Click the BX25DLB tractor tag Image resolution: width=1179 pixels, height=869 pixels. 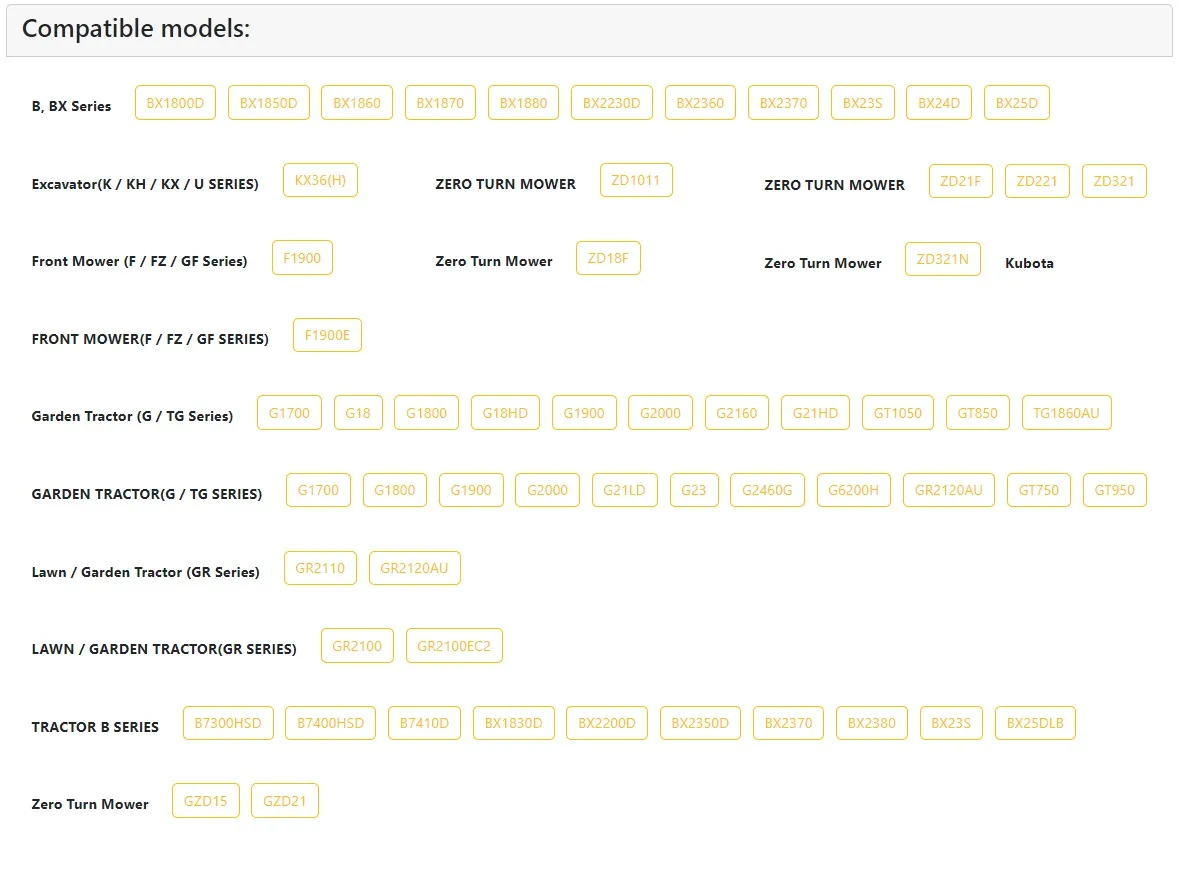1035,723
